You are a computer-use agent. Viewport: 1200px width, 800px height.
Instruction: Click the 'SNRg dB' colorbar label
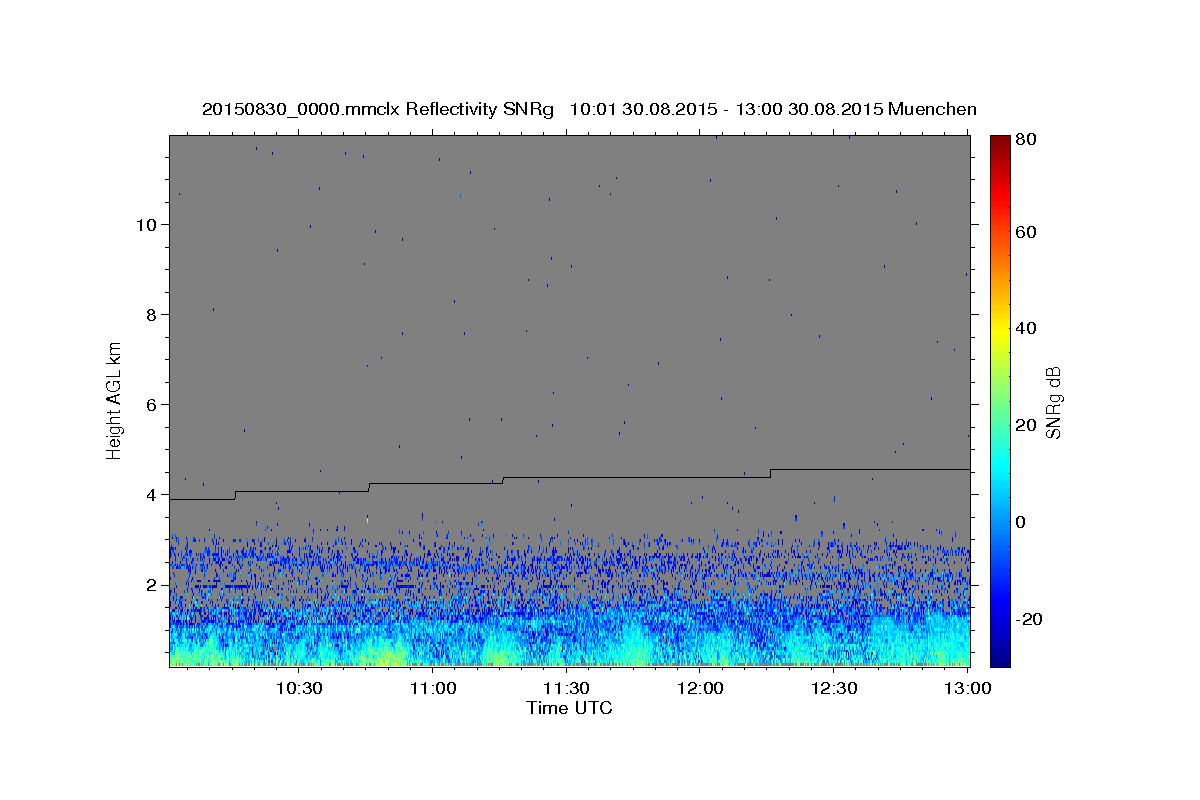pos(1053,402)
